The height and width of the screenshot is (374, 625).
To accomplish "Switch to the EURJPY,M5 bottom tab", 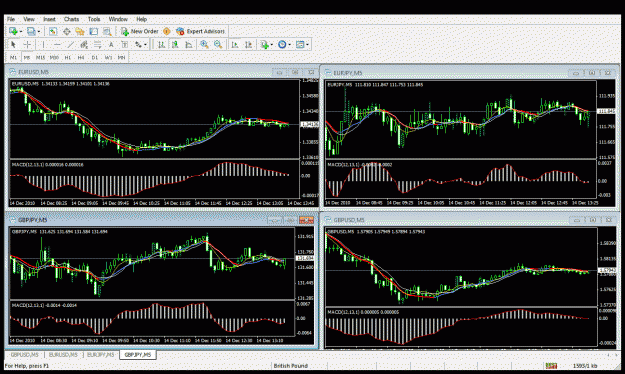I will click(100, 355).
